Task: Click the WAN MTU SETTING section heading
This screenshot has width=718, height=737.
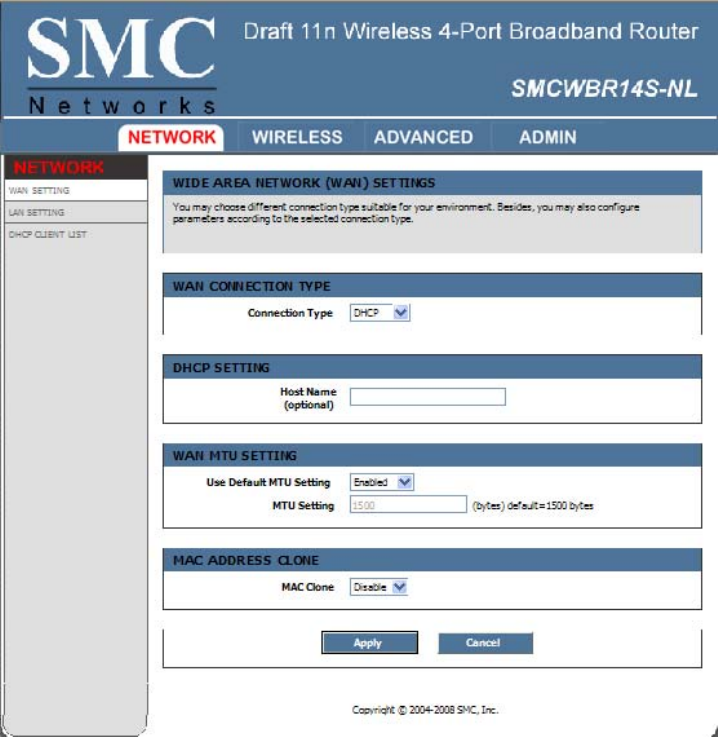Action: click(x=234, y=455)
